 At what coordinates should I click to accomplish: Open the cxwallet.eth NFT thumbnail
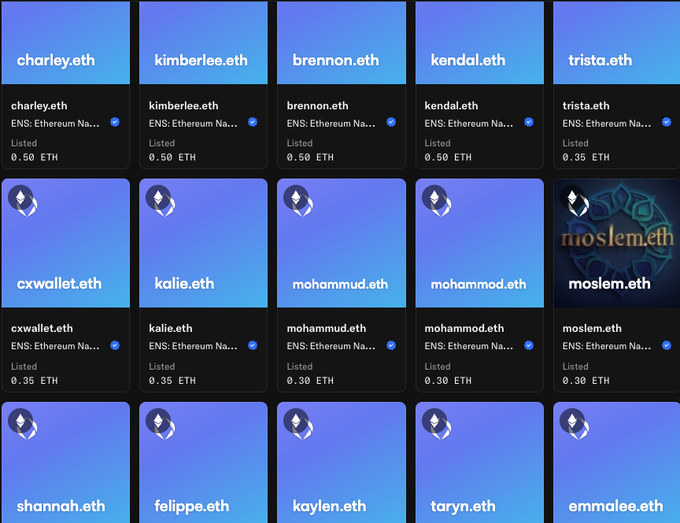pos(66,243)
